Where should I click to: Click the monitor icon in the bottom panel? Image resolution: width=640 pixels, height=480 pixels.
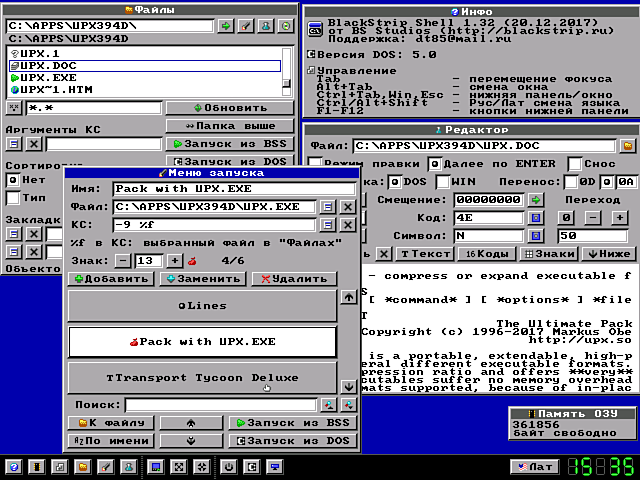pos(275,467)
